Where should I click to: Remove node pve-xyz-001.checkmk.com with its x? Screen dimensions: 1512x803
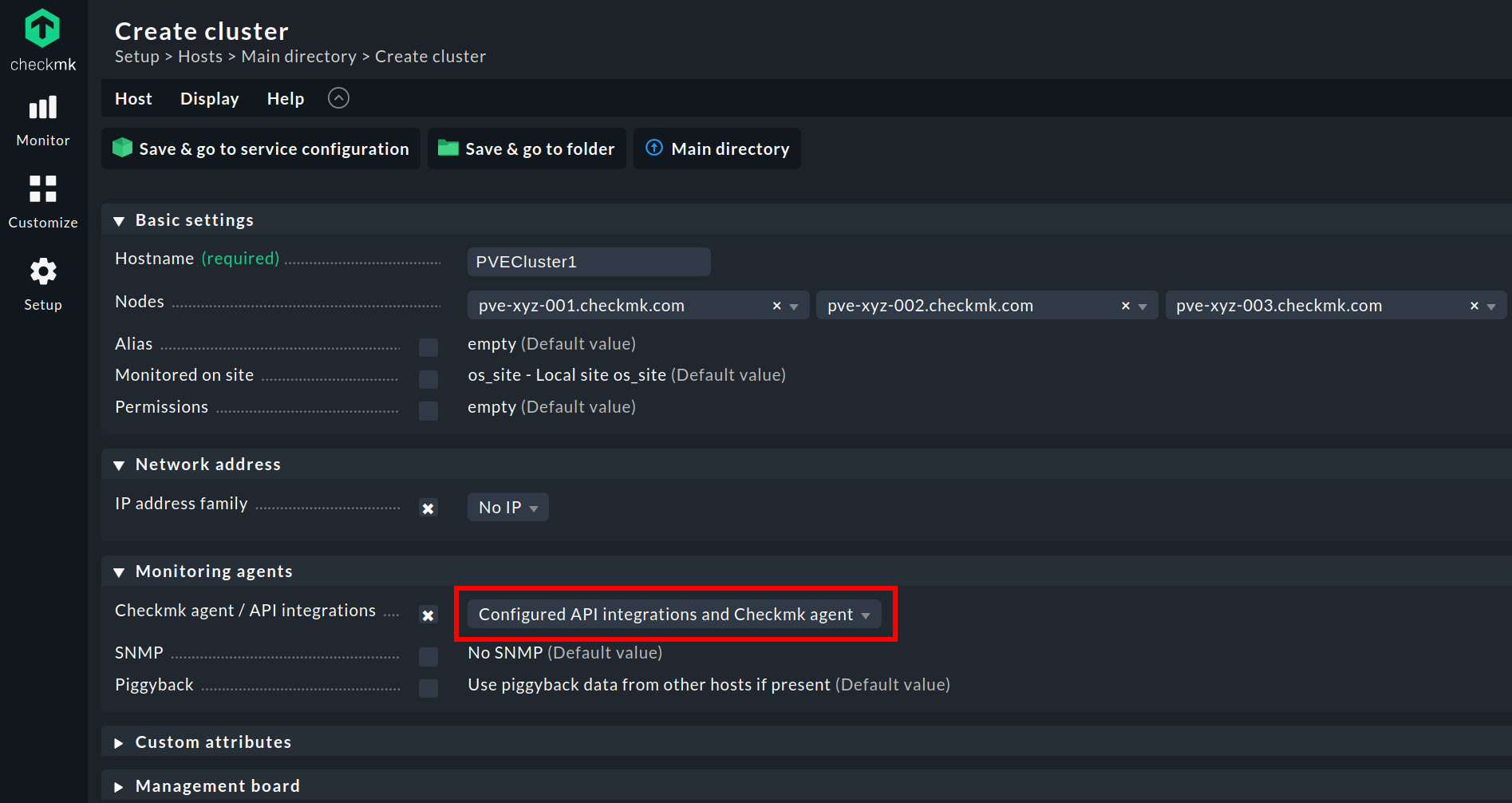tap(776, 306)
